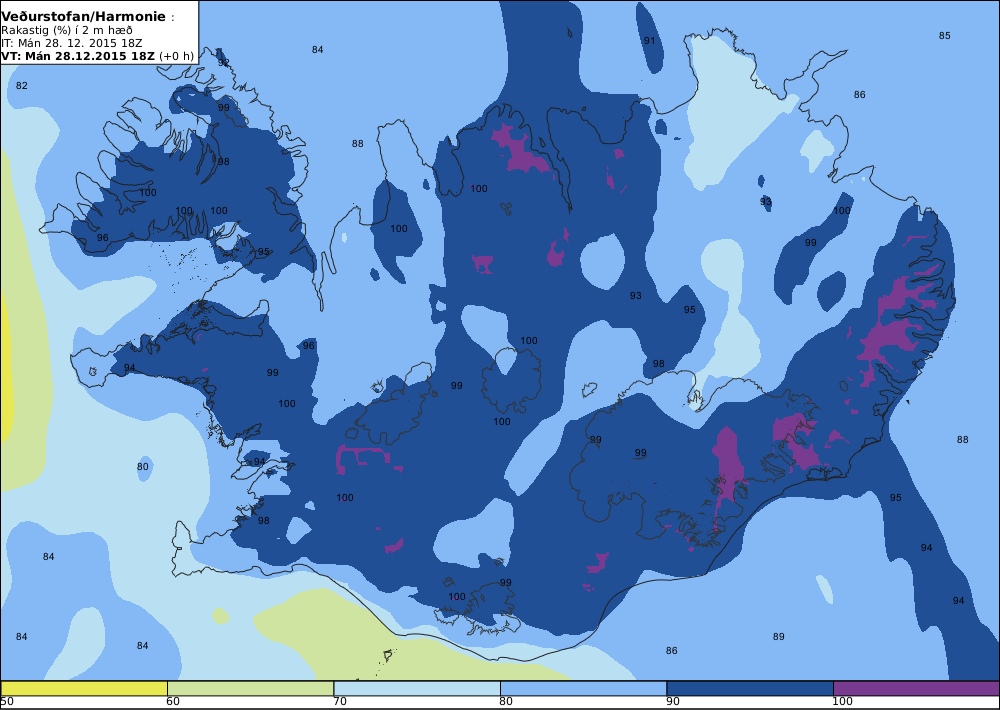Screen dimensions: 1000x710
Task: Click the '89' humidity value on the map
Action: [x=779, y=637]
